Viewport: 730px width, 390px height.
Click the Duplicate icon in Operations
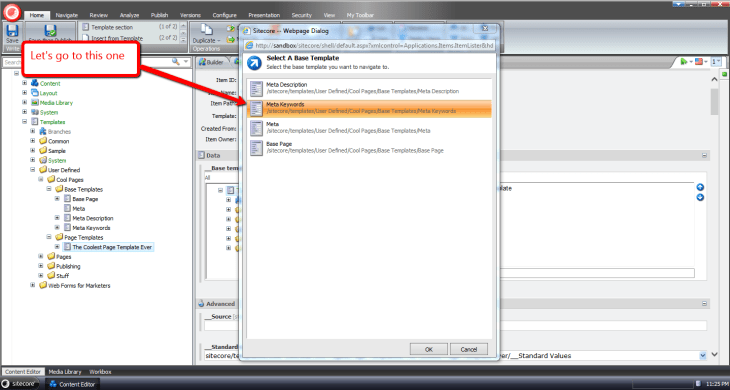click(x=206, y=29)
